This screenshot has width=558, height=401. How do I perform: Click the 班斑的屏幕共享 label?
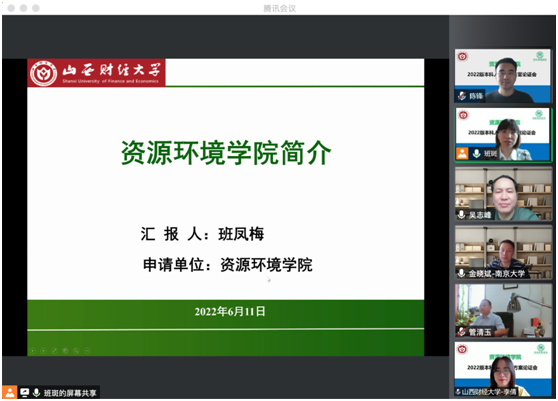pos(70,393)
